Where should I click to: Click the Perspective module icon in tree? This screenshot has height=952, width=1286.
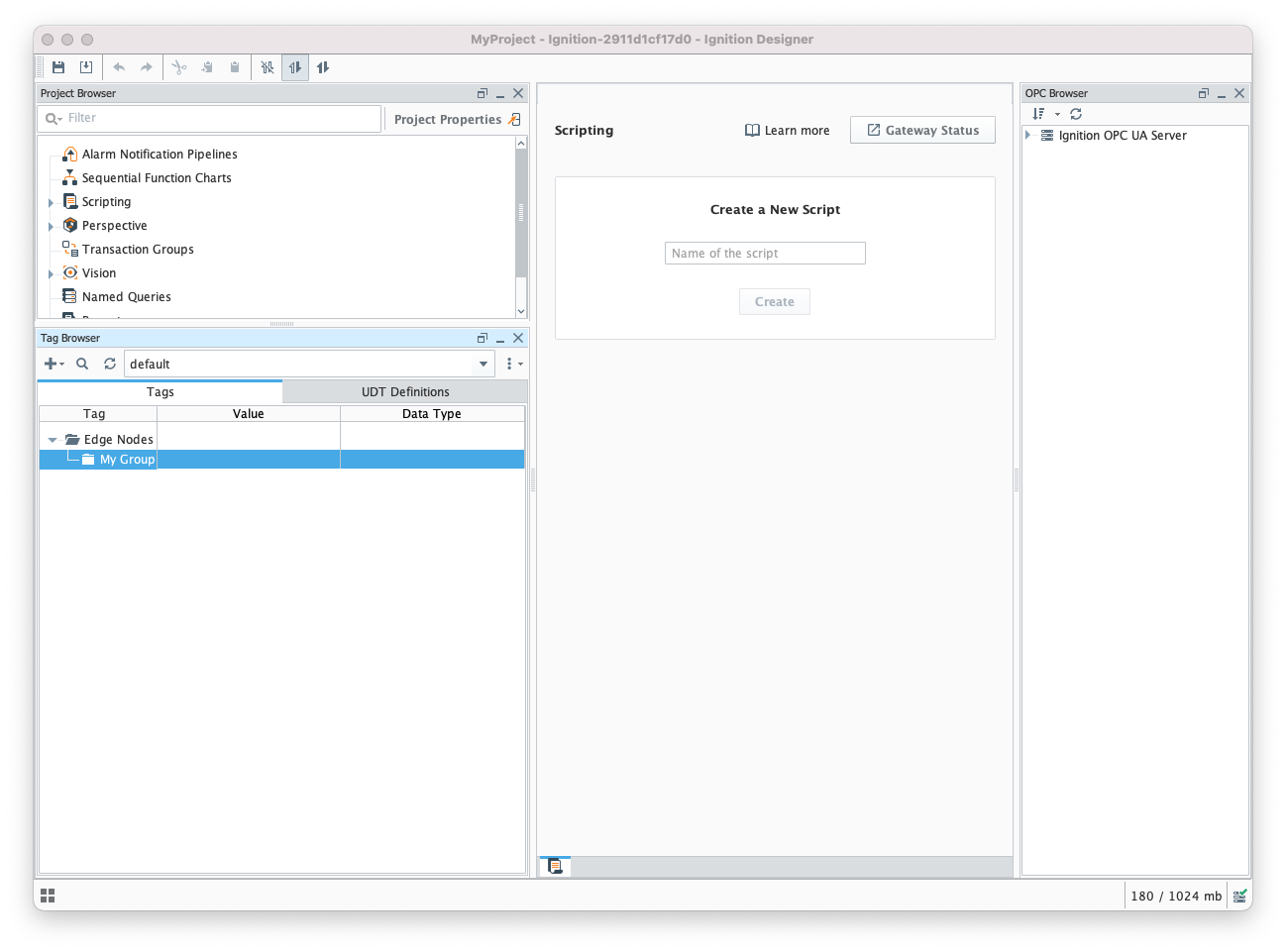tap(70, 225)
